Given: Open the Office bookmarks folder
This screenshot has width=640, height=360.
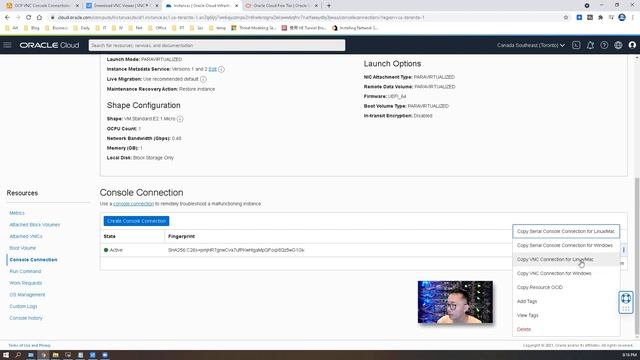Looking at the screenshot, I should (x=158, y=28).
